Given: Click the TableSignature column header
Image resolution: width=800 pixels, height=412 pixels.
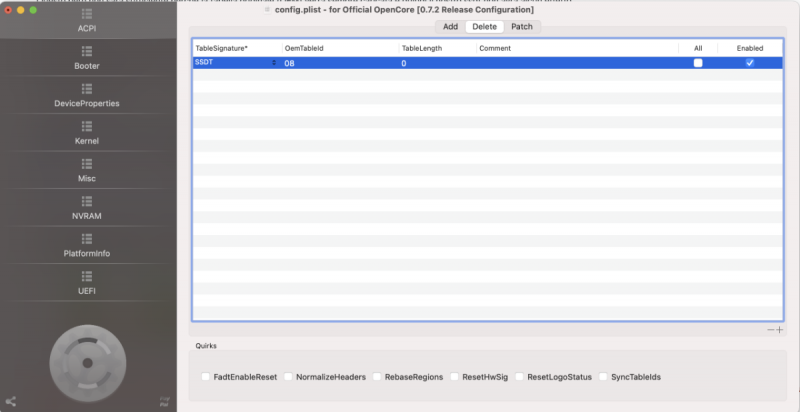Looking at the screenshot, I should [x=237, y=48].
